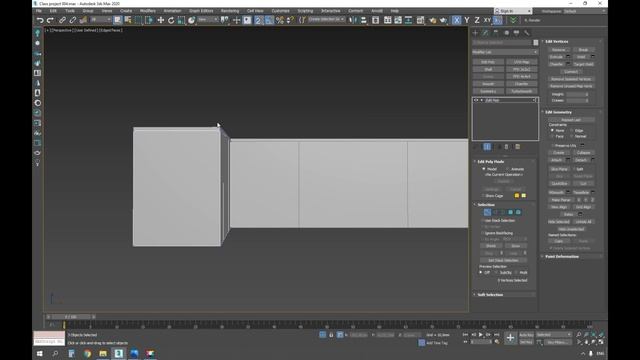The width and height of the screenshot is (640, 360).
Task: Restrict transform to Z axis
Action: point(477,20)
